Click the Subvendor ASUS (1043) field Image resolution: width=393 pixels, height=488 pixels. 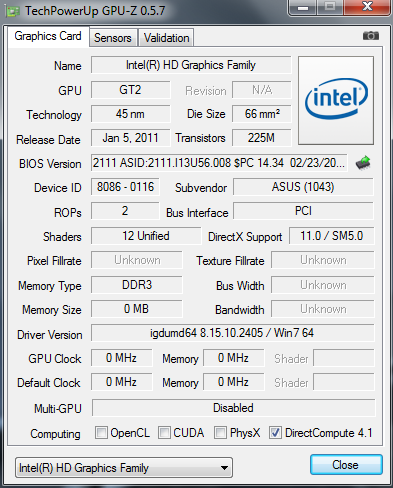303,187
